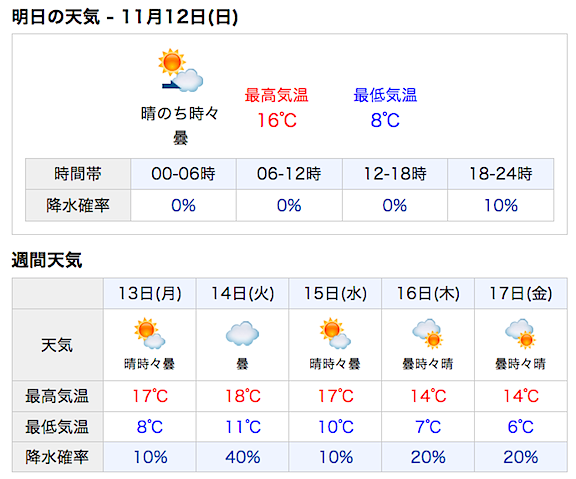This screenshot has width=576, height=479.
Task: Click the 16℃ high temperature for tomorrow
Action: coord(277,120)
